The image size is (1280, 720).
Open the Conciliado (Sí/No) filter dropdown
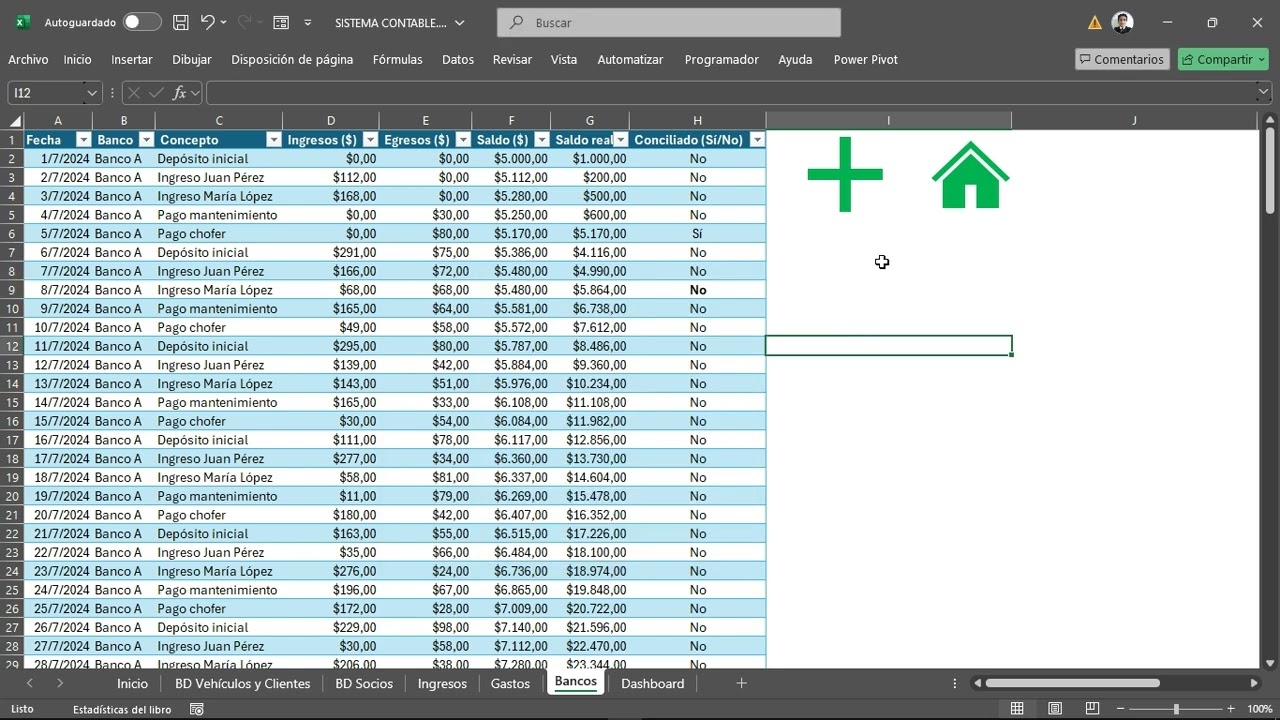pyautogui.click(x=757, y=140)
